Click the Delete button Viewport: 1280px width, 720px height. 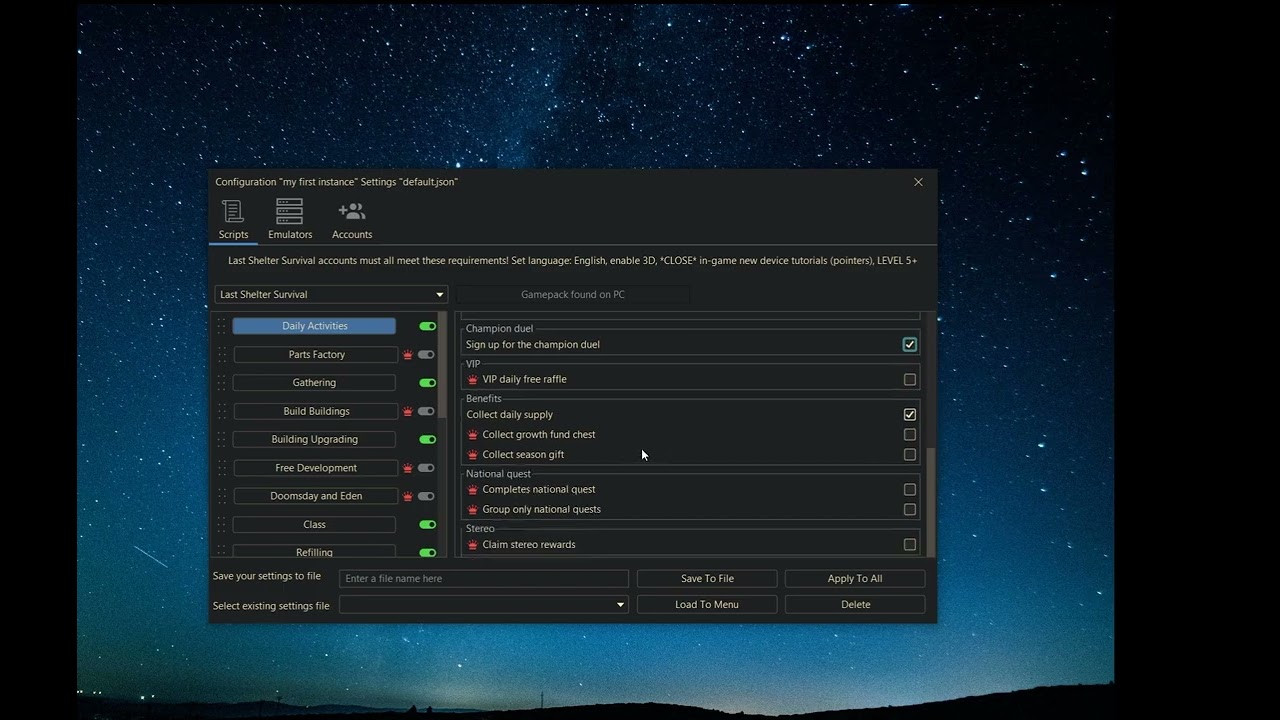point(855,604)
